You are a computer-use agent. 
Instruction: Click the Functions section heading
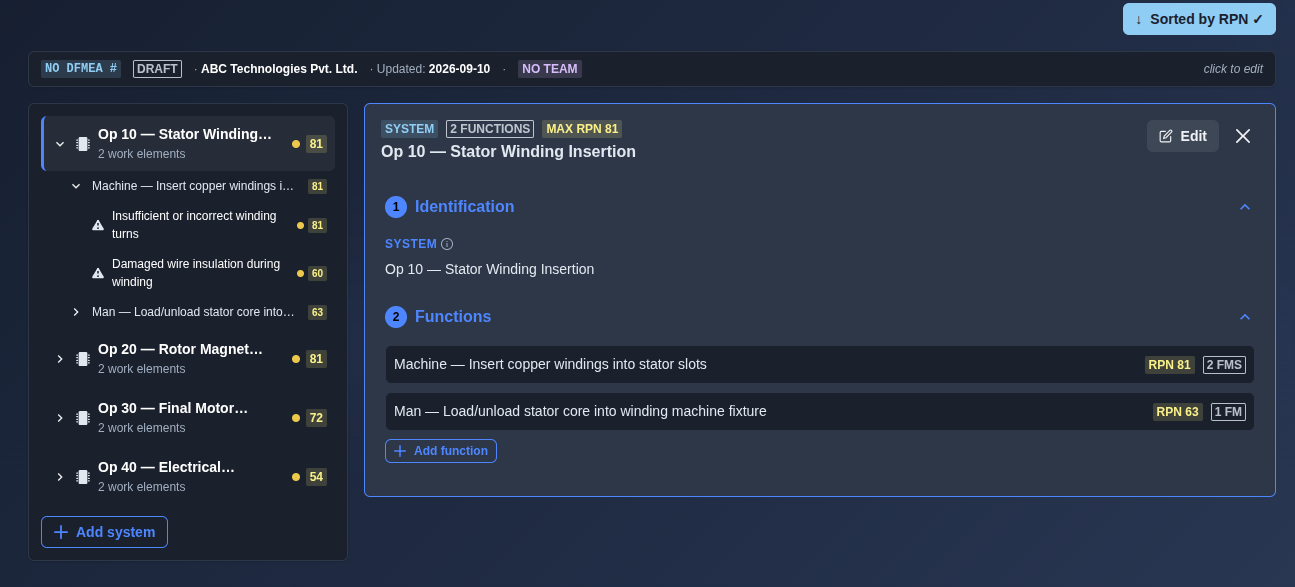[453, 317]
